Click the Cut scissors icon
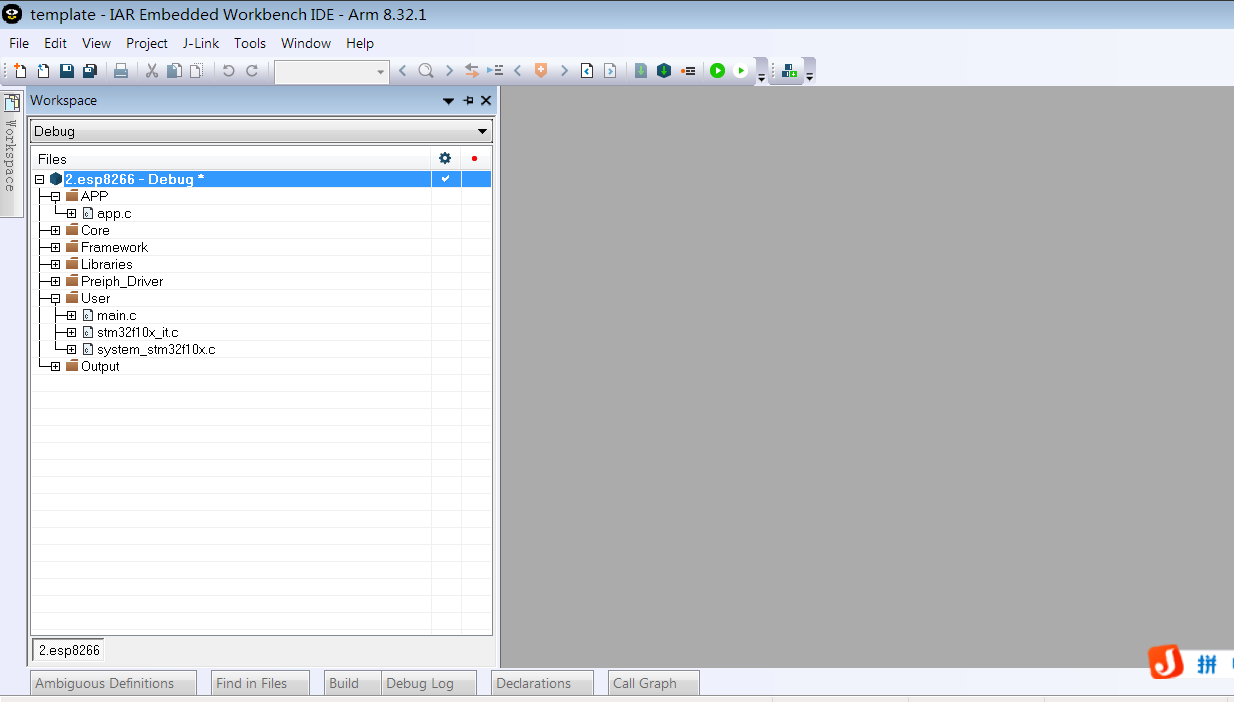The width and height of the screenshot is (1234, 702). [x=152, y=71]
